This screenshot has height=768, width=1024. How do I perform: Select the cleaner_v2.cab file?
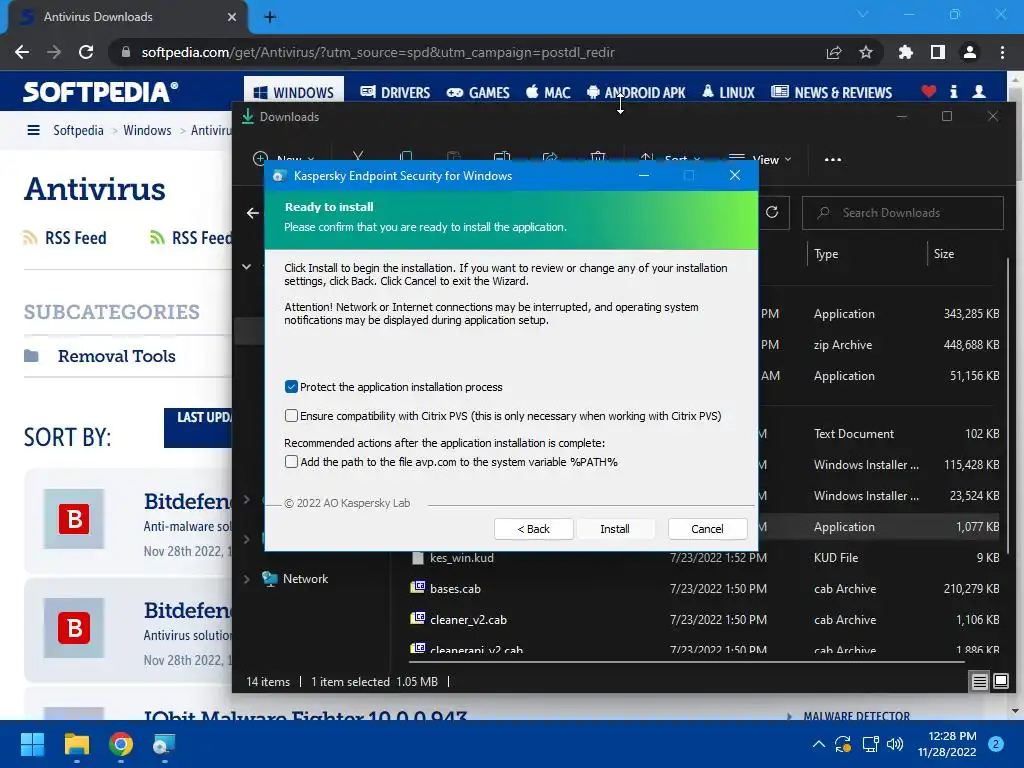[x=468, y=620]
